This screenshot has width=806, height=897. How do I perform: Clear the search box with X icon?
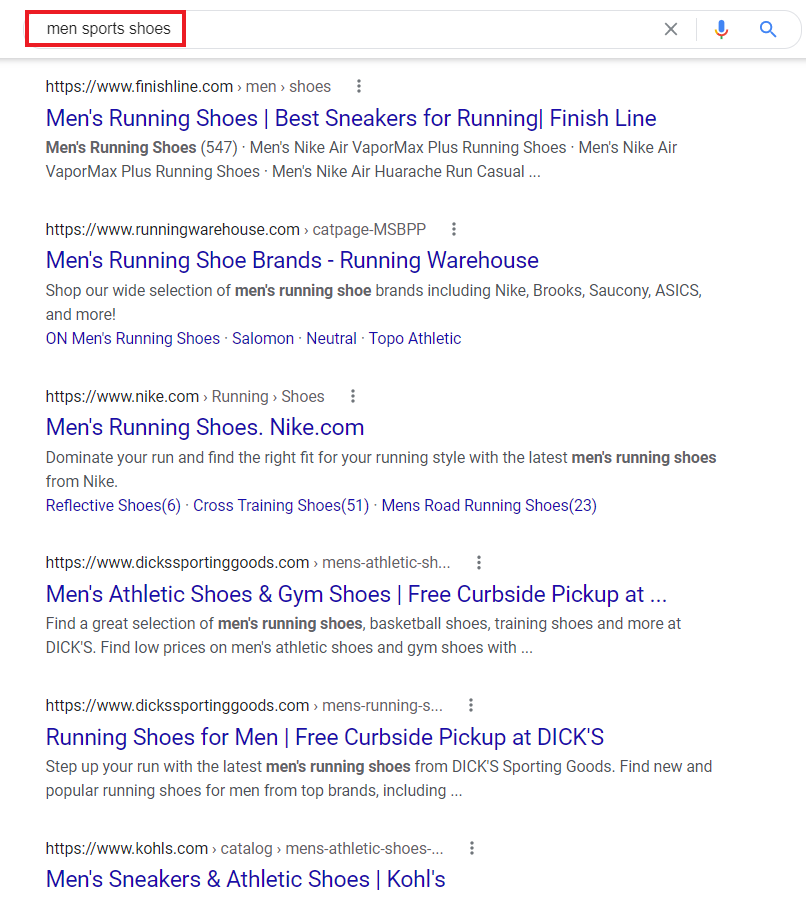coord(671,29)
